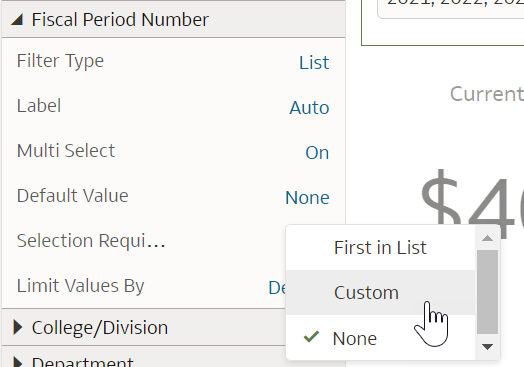Expand the College/Division section
524x367 pixels.
(17, 328)
